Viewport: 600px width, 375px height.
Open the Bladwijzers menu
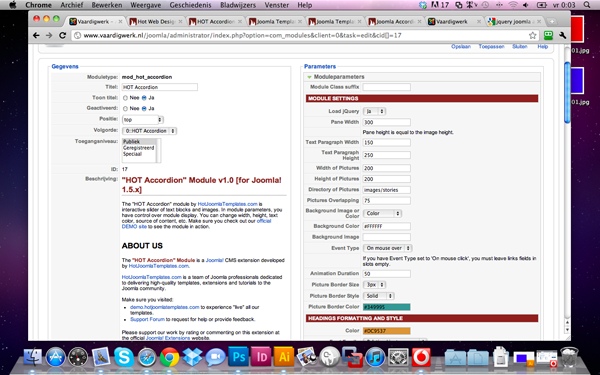pos(238,5)
